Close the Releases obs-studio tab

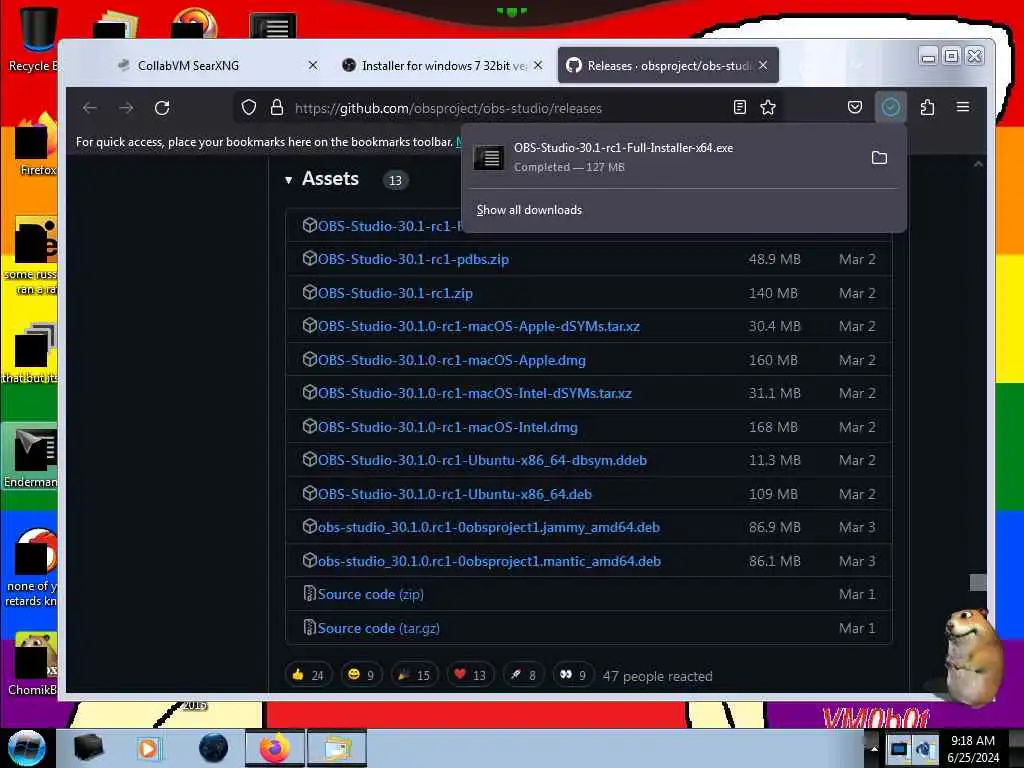click(763, 65)
